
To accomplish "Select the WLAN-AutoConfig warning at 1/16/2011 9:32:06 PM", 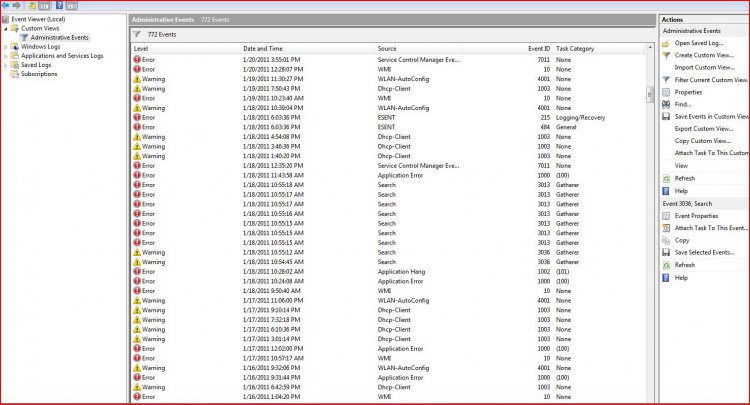I will click(388, 368).
